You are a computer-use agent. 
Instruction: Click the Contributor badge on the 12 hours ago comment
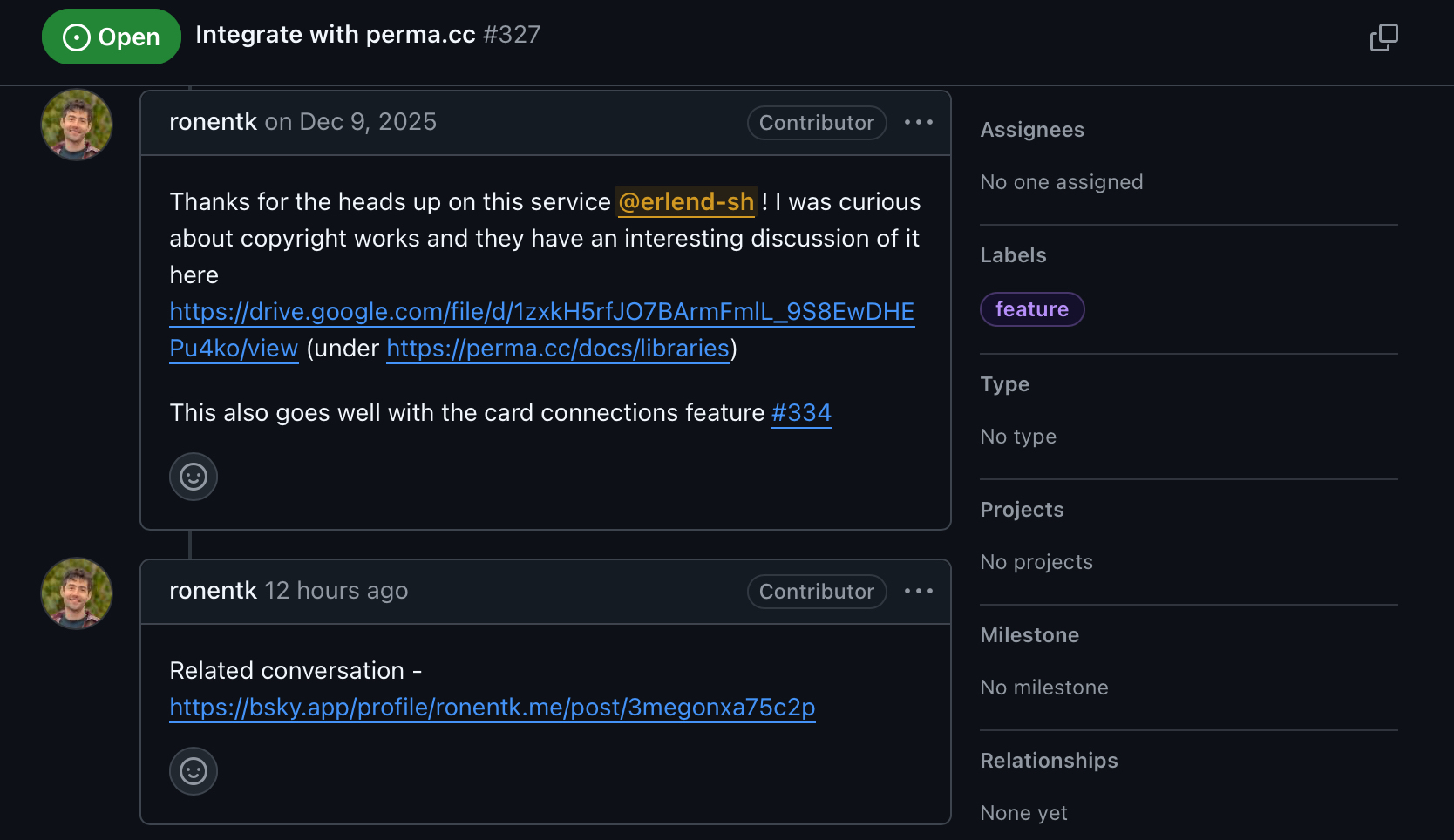pyautogui.click(x=816, y=592)
